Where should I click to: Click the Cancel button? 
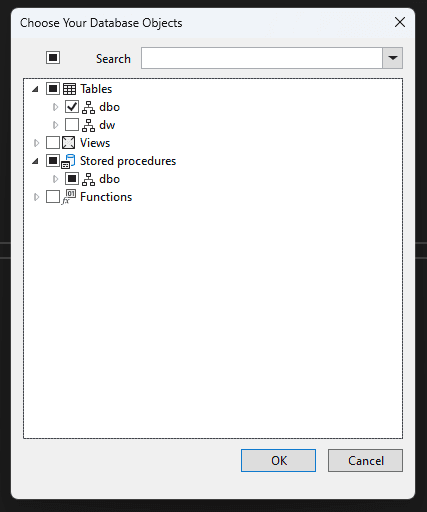(365, 460)
